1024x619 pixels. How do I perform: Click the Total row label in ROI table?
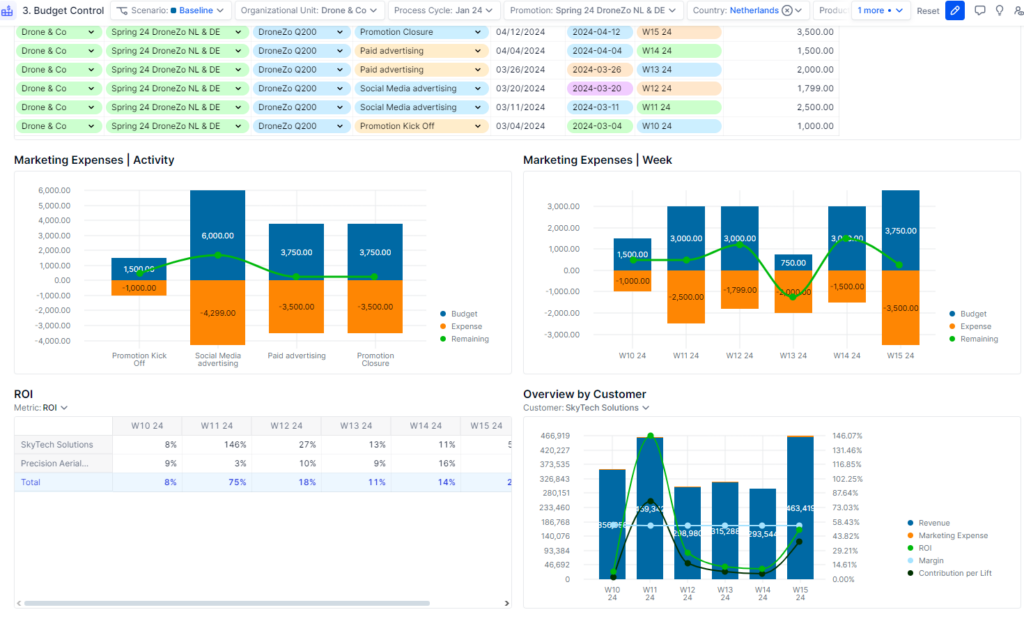pyautogui.click(x=31, y=481)
